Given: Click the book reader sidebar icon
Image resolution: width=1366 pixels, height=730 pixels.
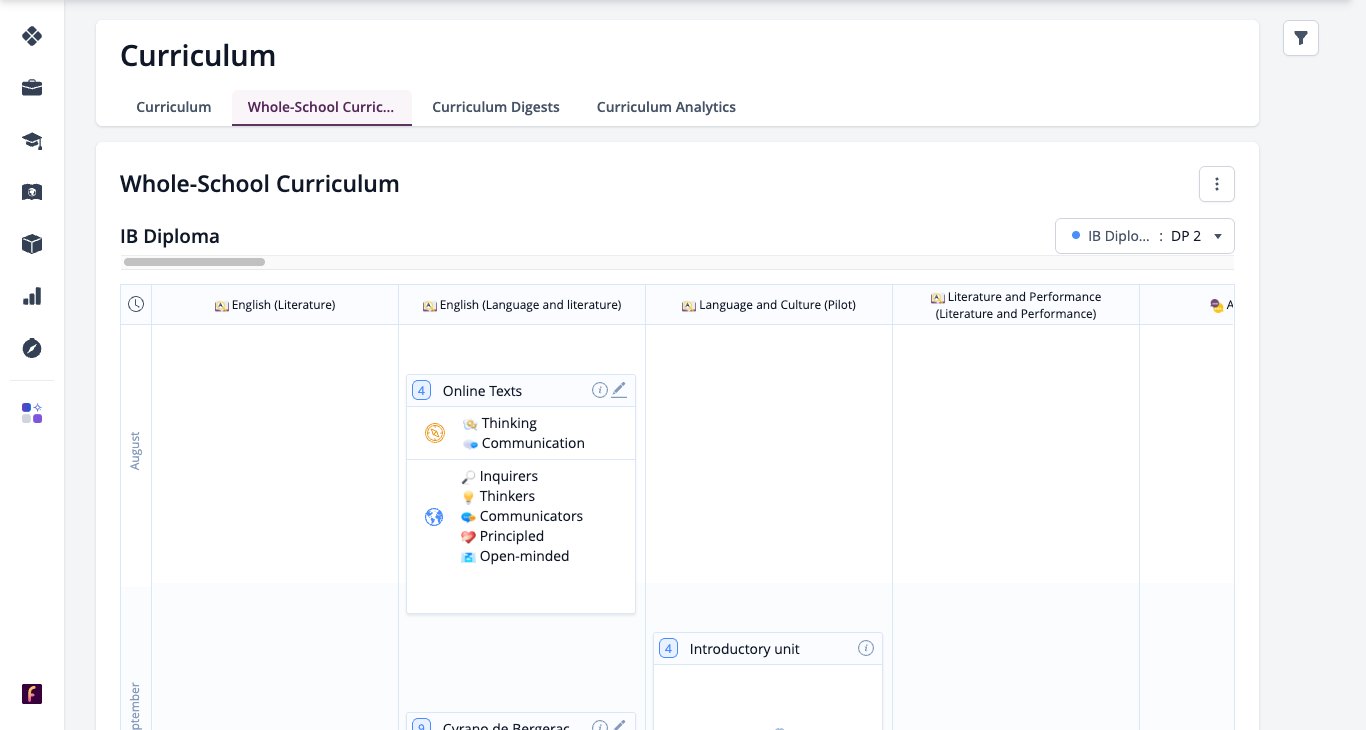Looking at the screenshot, I should (32, 192).
